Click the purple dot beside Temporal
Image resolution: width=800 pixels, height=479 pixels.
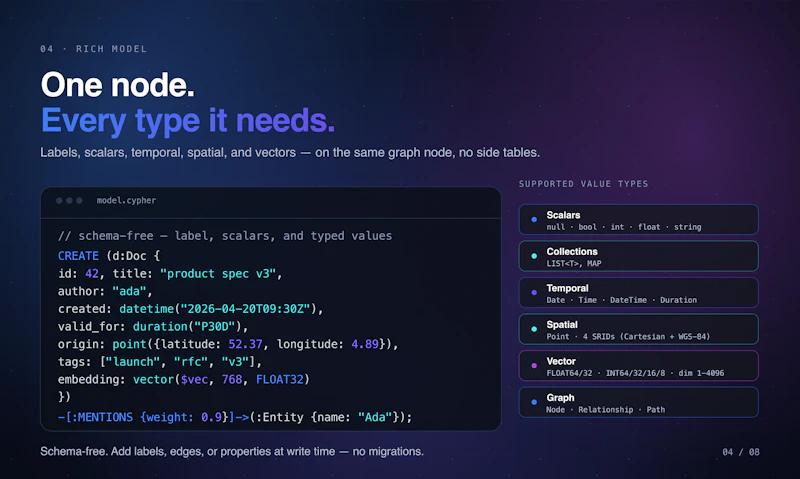coord(534,293)
